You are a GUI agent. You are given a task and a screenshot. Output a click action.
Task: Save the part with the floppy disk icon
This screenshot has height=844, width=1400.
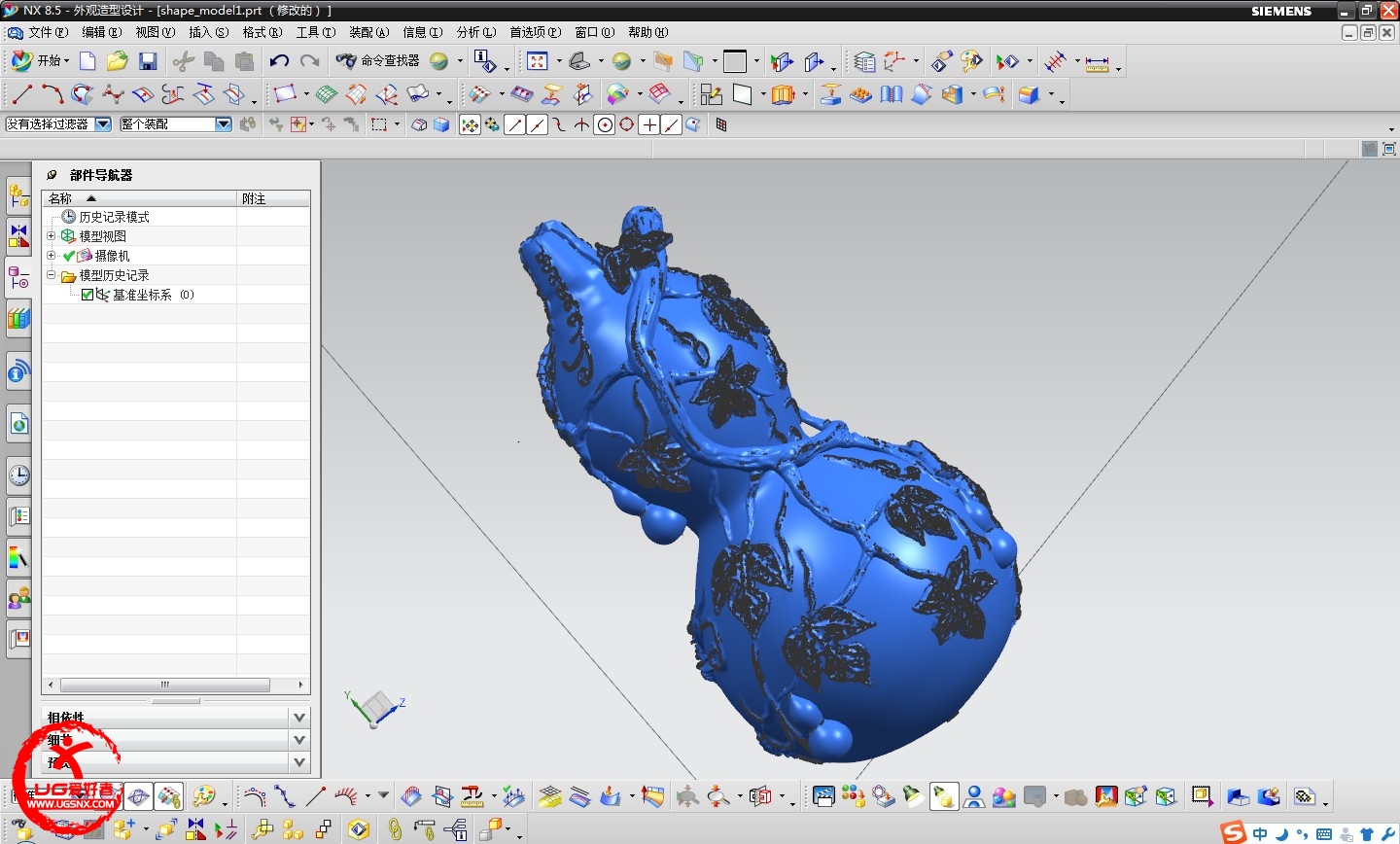tap(148, 61)
